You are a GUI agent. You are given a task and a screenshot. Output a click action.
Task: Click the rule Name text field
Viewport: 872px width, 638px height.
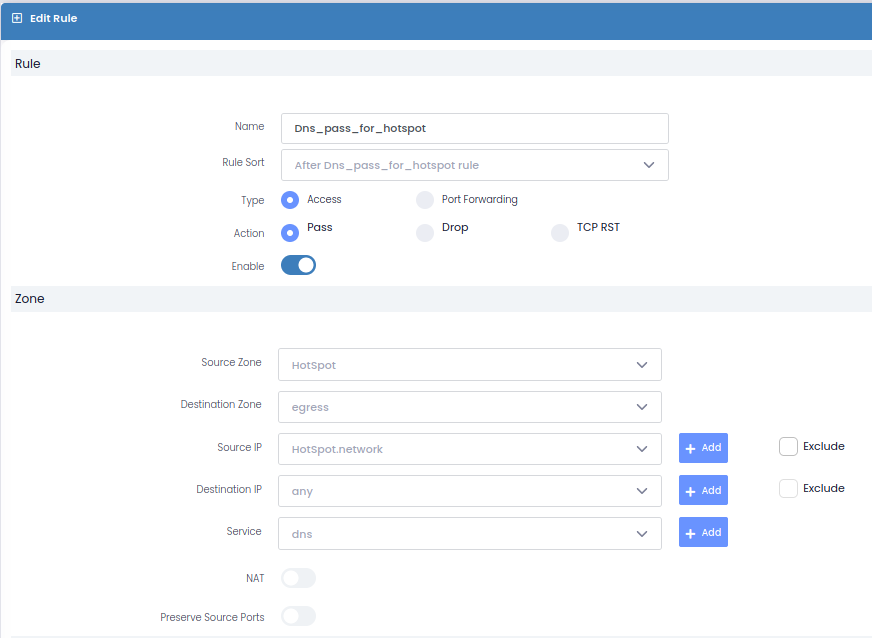click(x=474, y=128)
